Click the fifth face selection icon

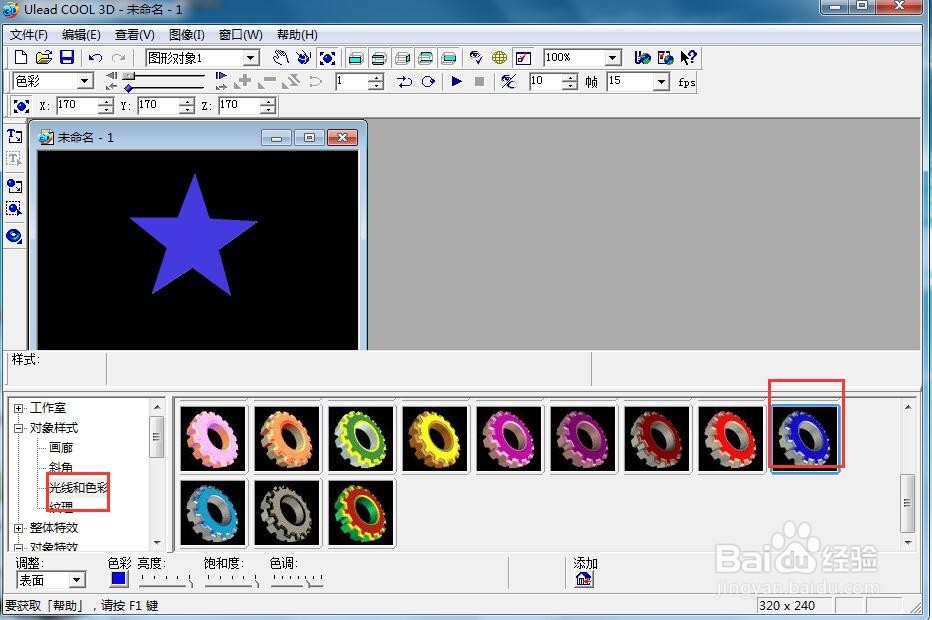pos(449,58)
